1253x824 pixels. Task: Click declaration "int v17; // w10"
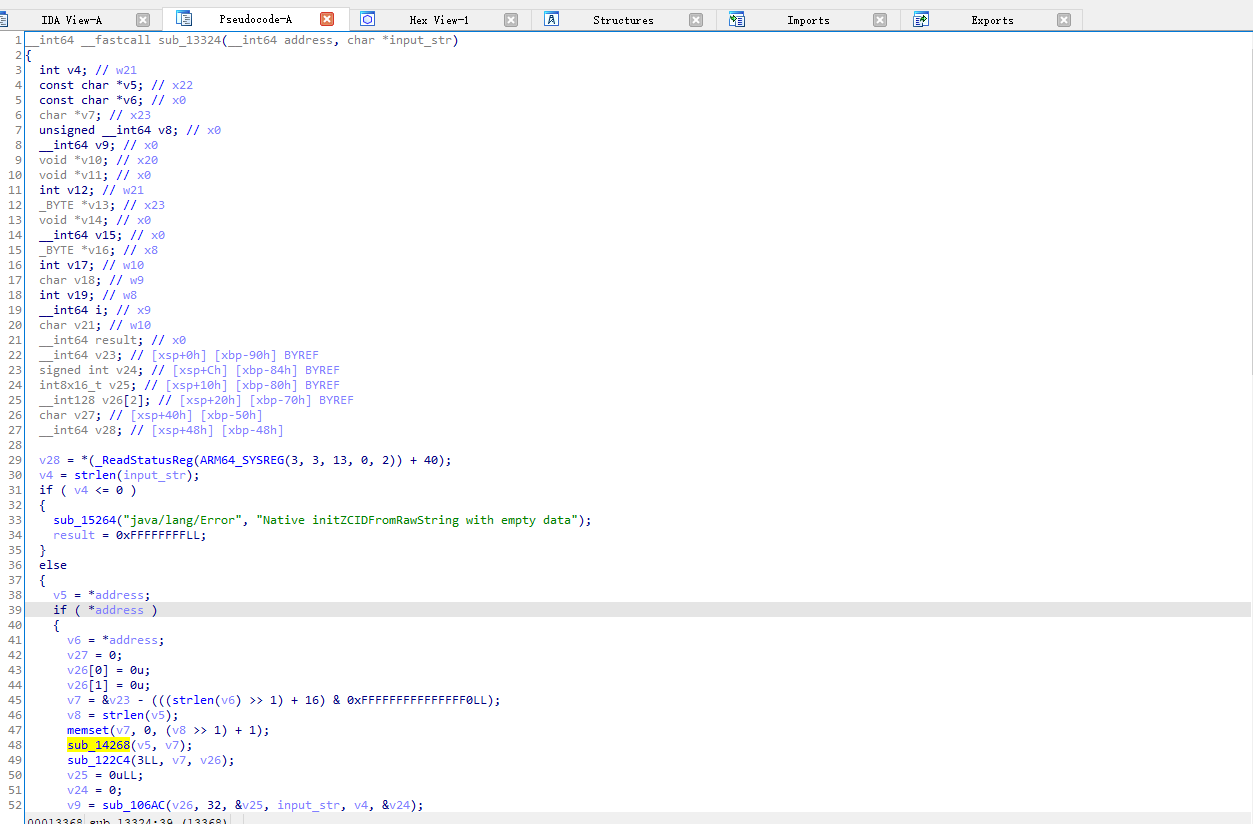[92, 265]
